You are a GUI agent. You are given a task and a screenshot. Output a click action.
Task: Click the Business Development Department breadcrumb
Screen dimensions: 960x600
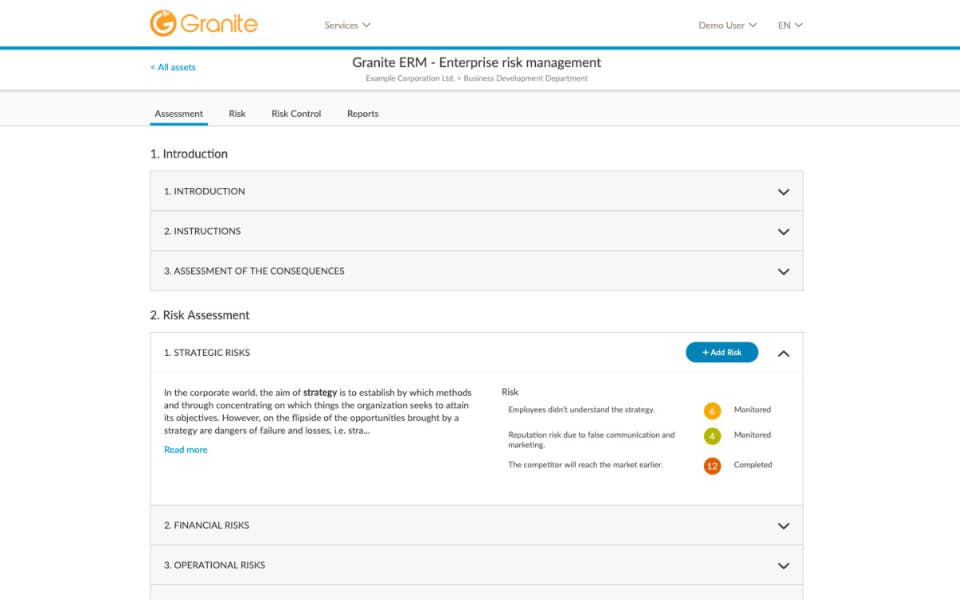pyautogui.click(x=525, y=78)
